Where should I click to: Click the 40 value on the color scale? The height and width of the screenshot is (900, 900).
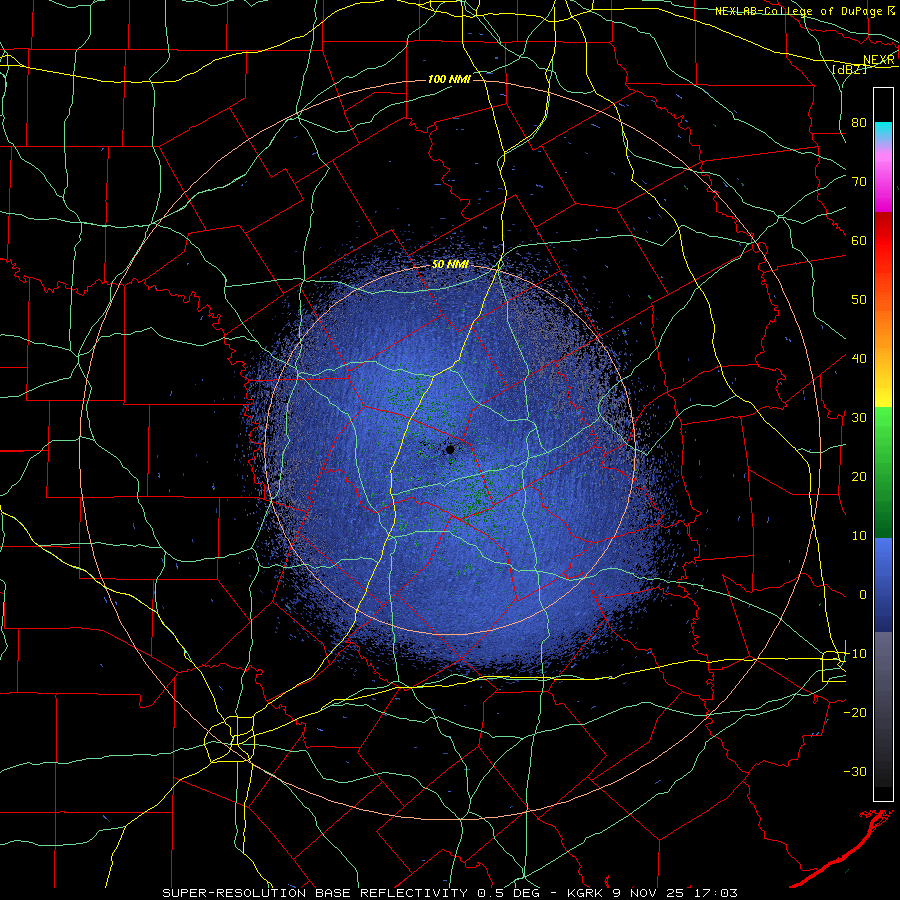[859, 359]
